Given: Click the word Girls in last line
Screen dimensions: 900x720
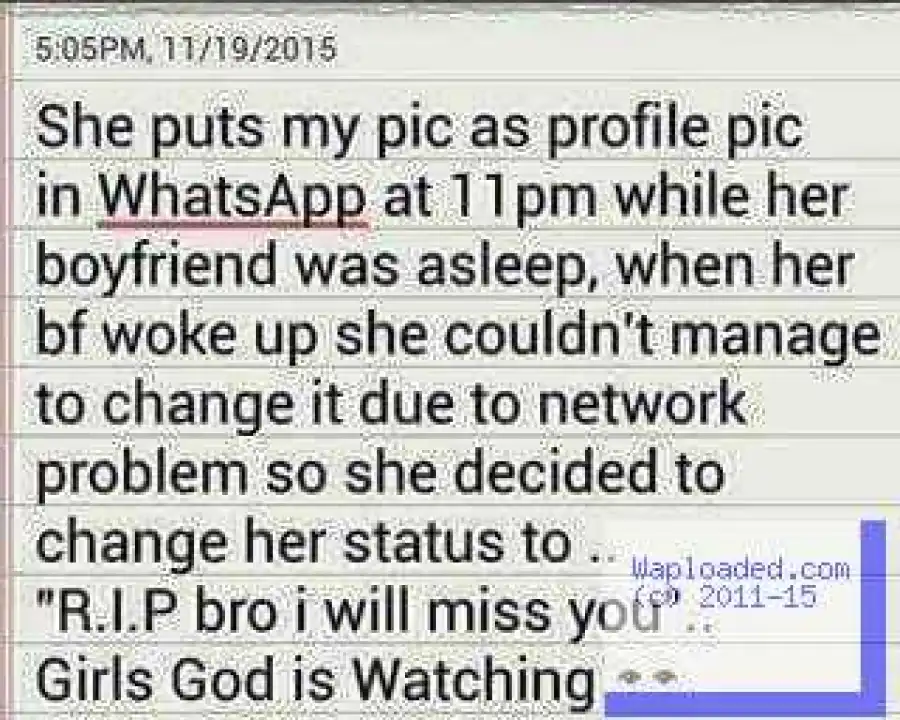Looking at the screenshot, I should (x=96, y=678).
